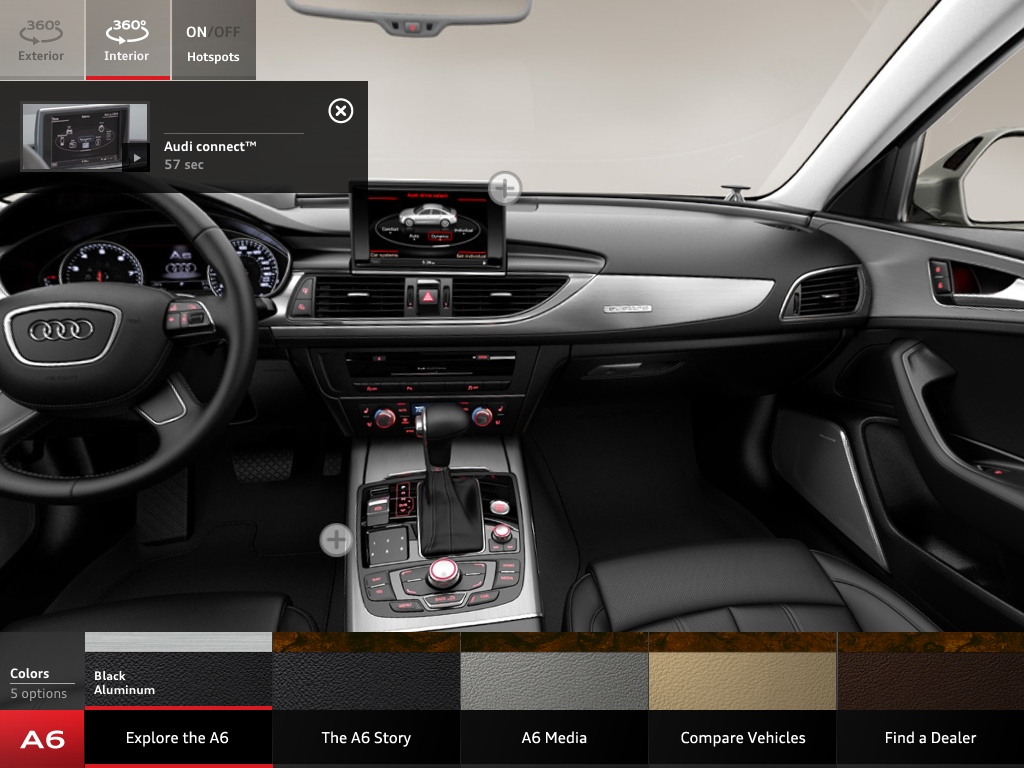Open the A6 Media section
The image size is (1024, 768).
click(553, 738)
